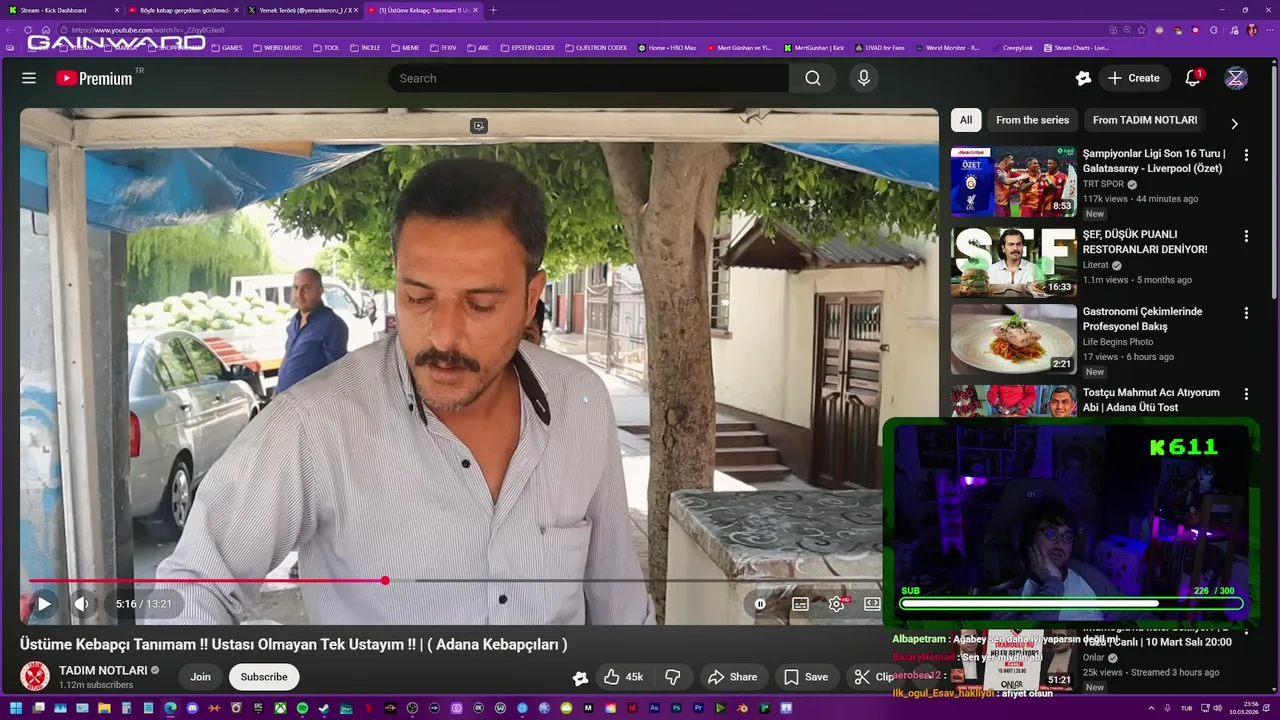1280x720 pixels.
Task: Start voice search with microphone icon
Action: [864, 78]
